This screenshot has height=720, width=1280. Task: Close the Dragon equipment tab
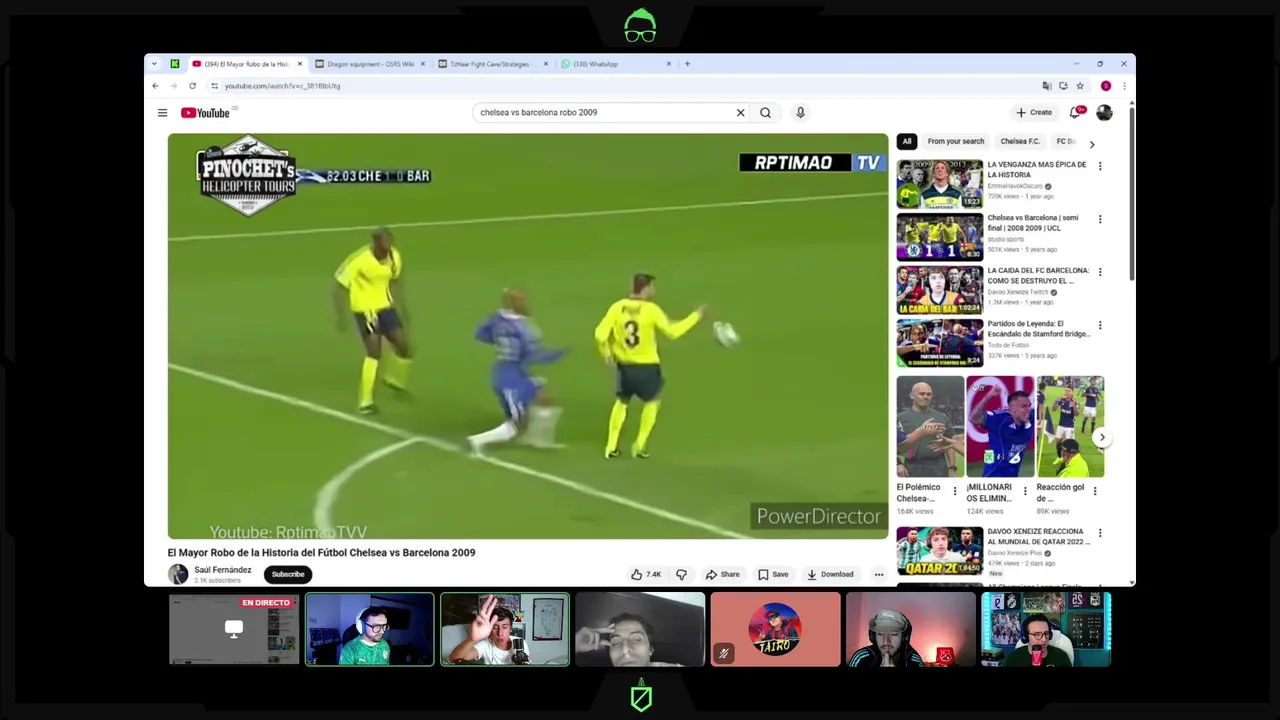coord(422,64)
